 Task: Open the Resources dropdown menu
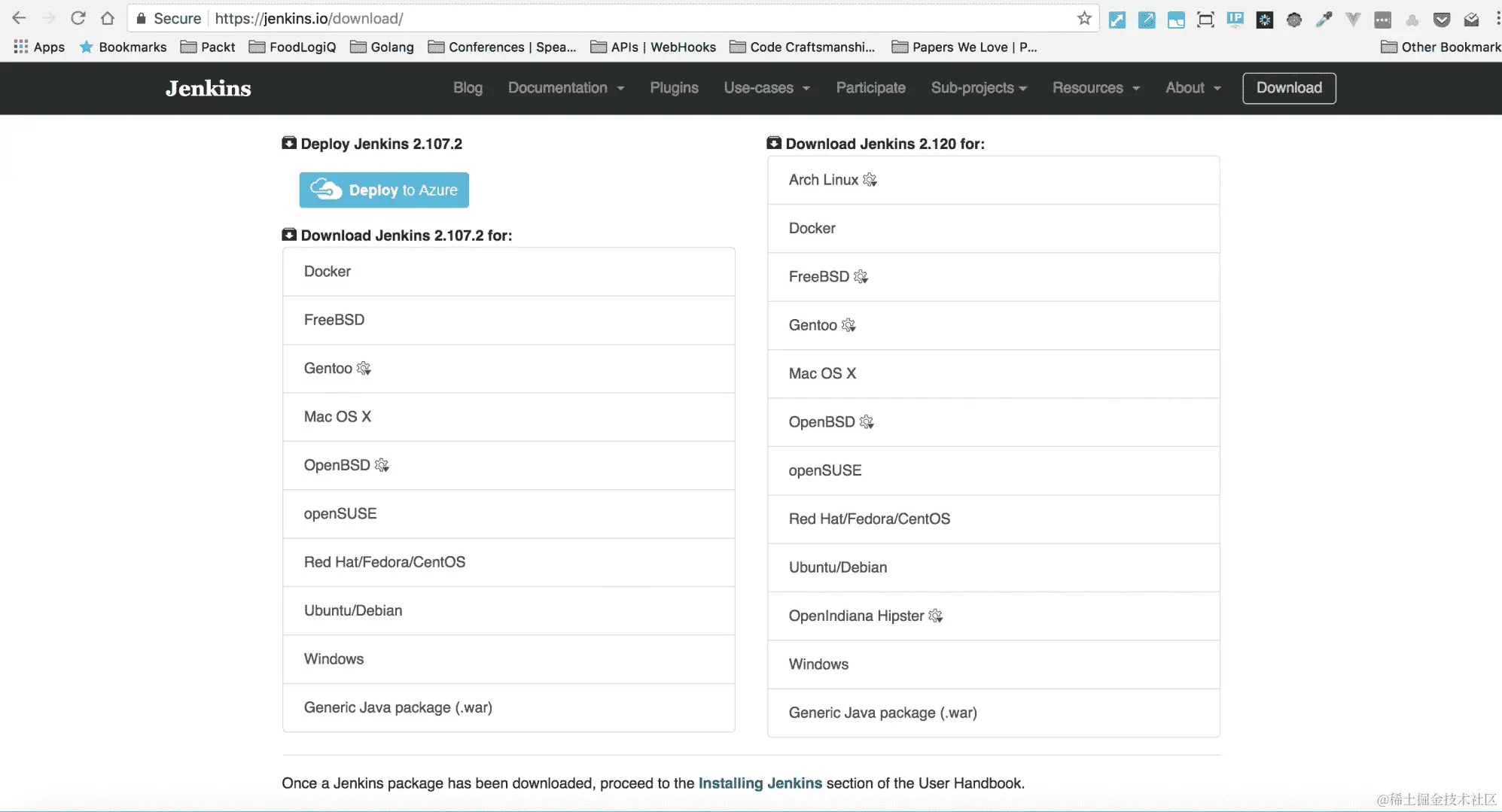(x=1095, y=88)
